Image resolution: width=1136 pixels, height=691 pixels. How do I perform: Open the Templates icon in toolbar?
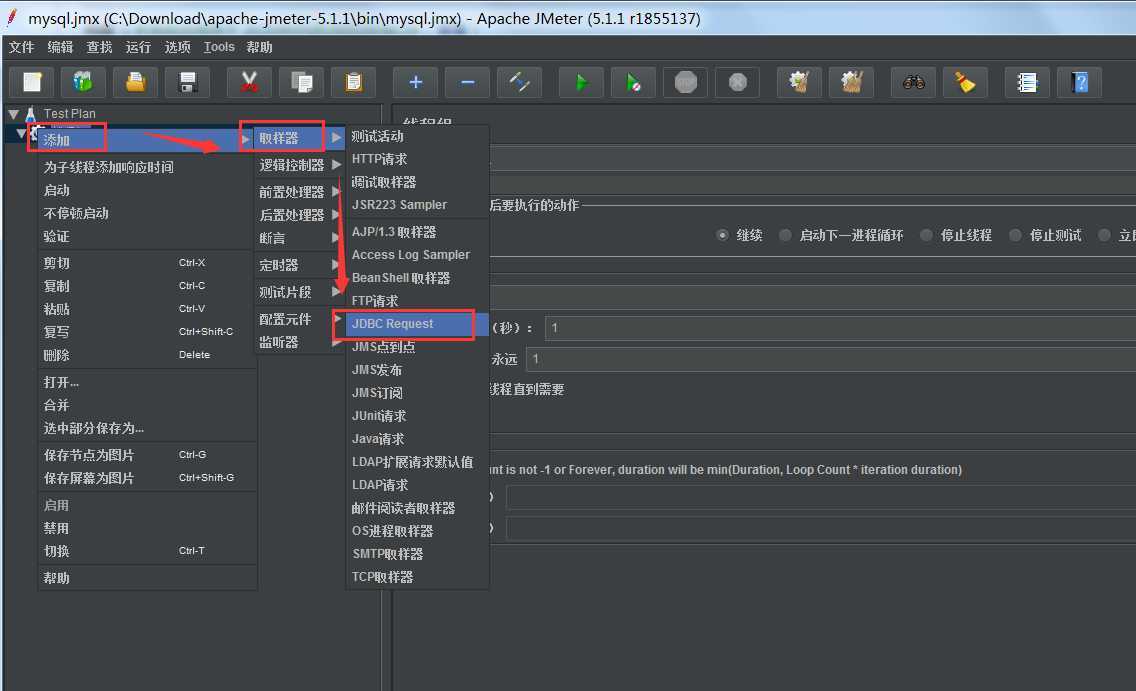pyautogui.click(x=83, y=82)
